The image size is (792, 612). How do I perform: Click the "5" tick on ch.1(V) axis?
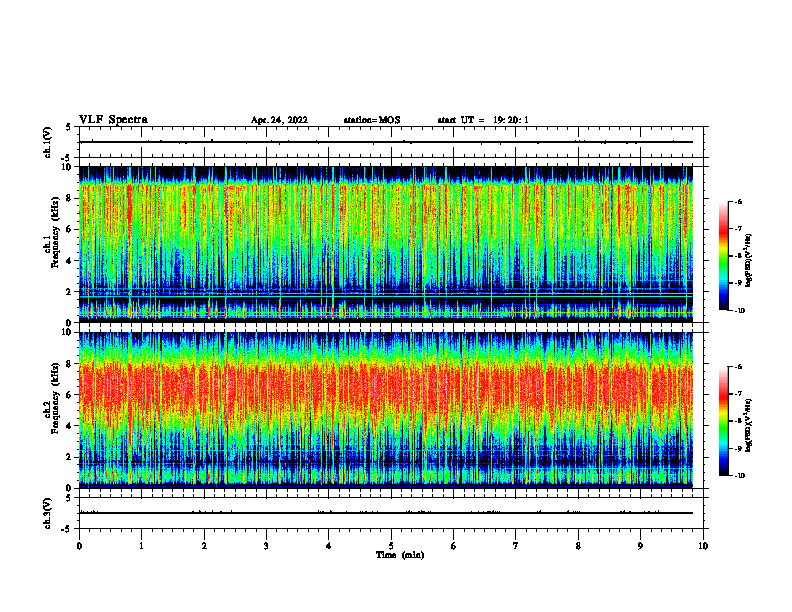tap(68, 127)
